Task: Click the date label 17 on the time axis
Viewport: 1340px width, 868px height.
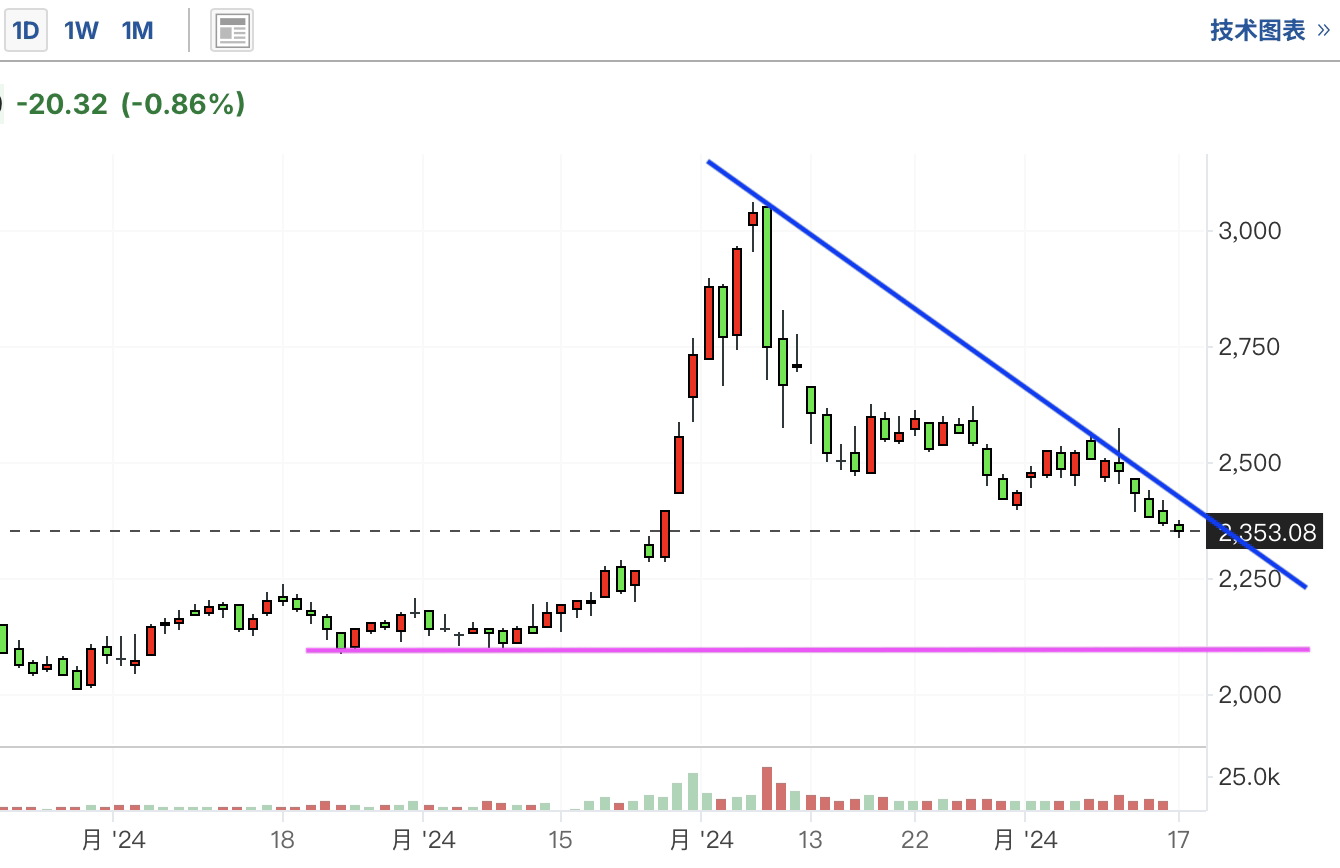Action: coord(1179,840)
